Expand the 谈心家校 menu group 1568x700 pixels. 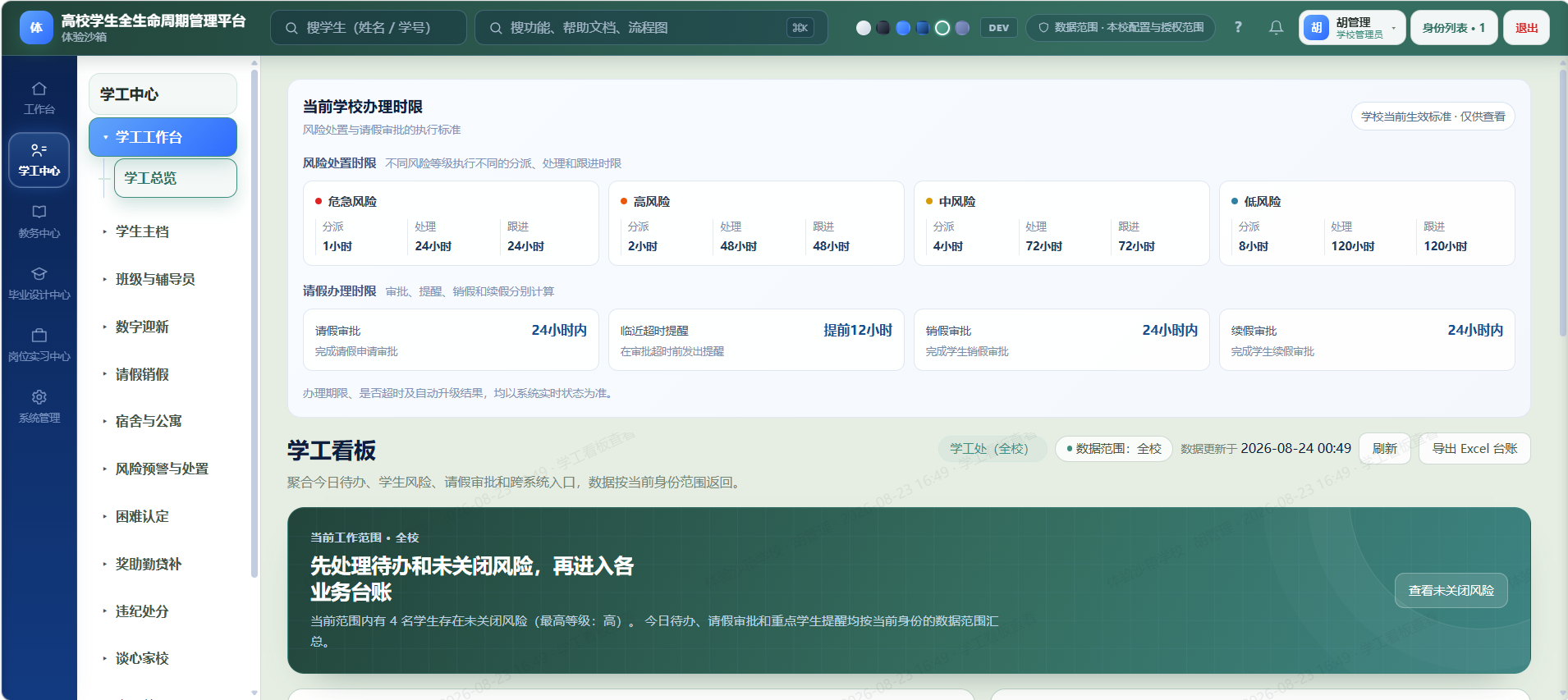click(x=163, y=658)
